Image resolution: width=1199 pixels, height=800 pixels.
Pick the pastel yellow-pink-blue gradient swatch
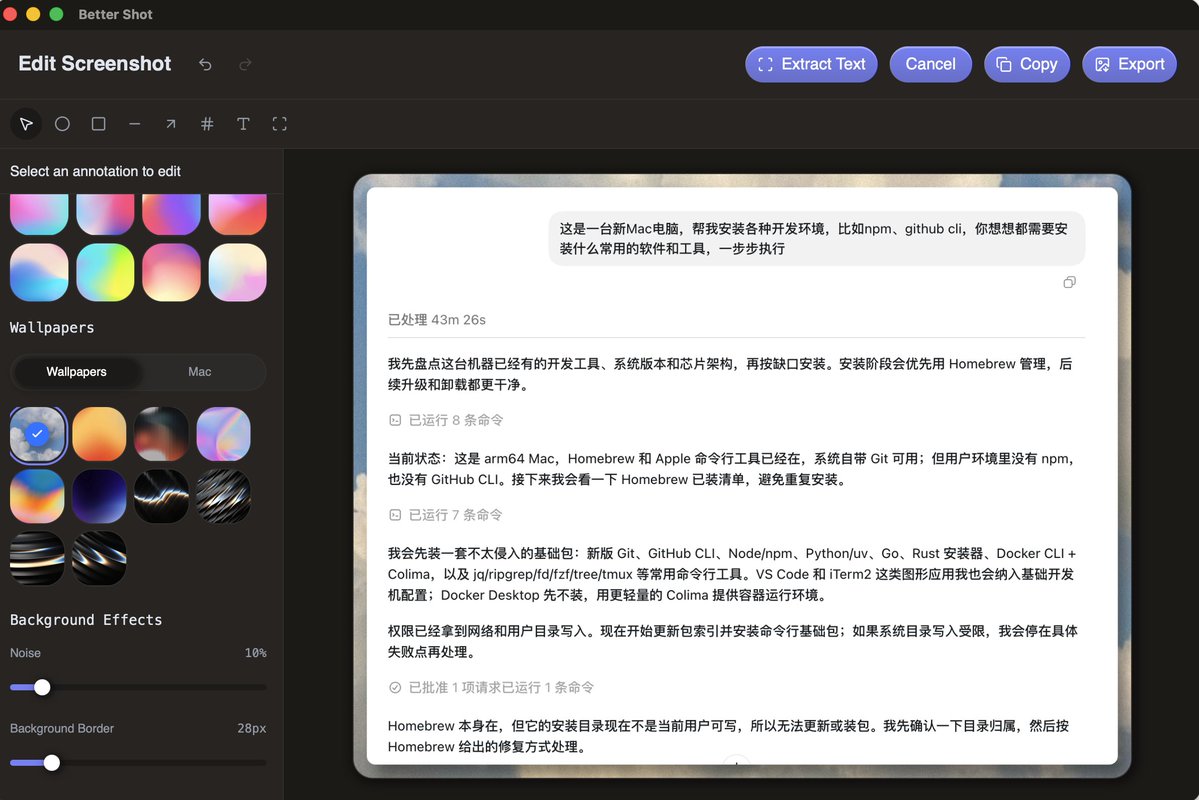coord(238,272)
